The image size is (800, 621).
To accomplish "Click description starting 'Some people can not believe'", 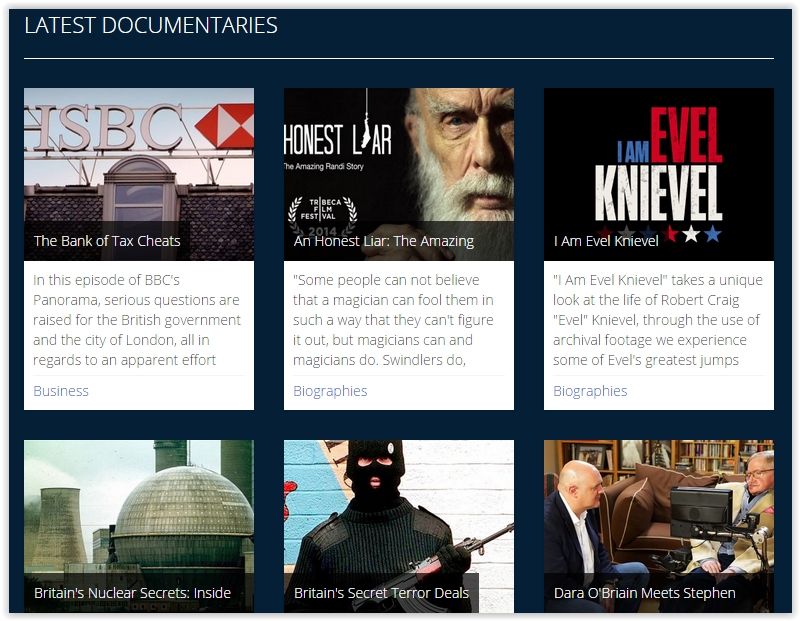I will pyautogui.click(x=393, y=320).
